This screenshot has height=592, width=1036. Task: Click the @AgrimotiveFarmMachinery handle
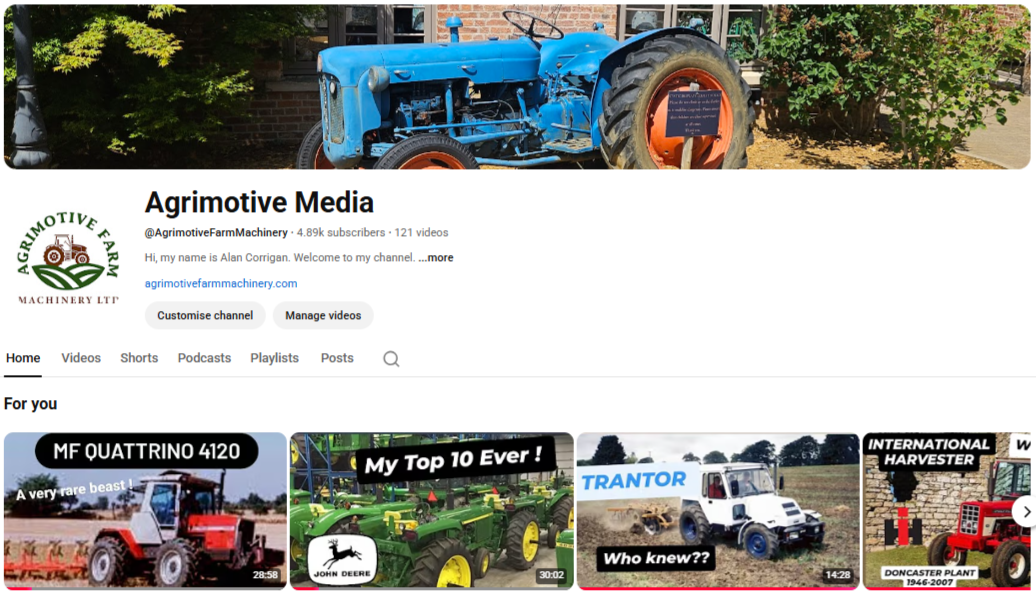pos(216,233)
